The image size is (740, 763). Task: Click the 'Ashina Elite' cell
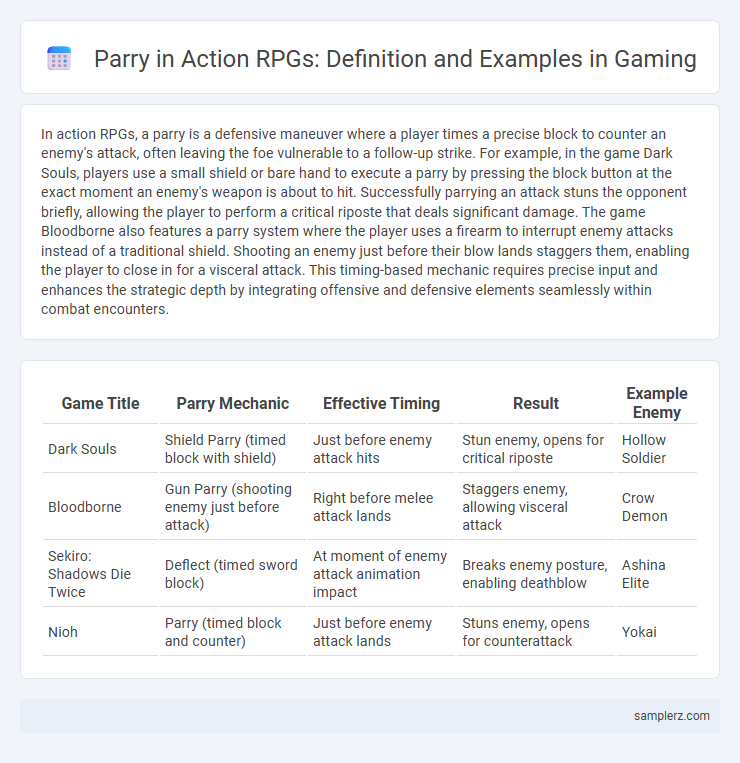pyautogui.click(x=656, y=574)
